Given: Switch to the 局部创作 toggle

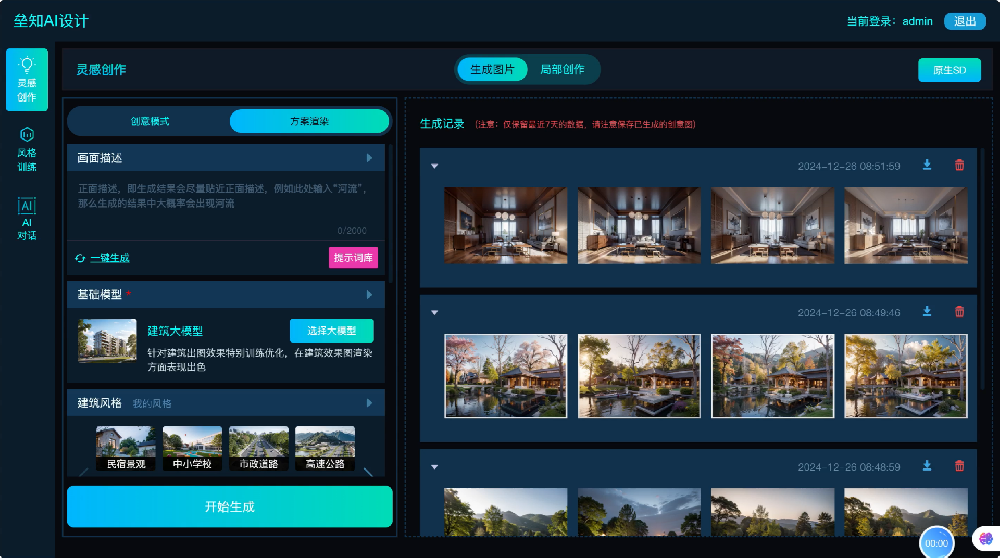Looking at the screenshot, I should 562,70.
